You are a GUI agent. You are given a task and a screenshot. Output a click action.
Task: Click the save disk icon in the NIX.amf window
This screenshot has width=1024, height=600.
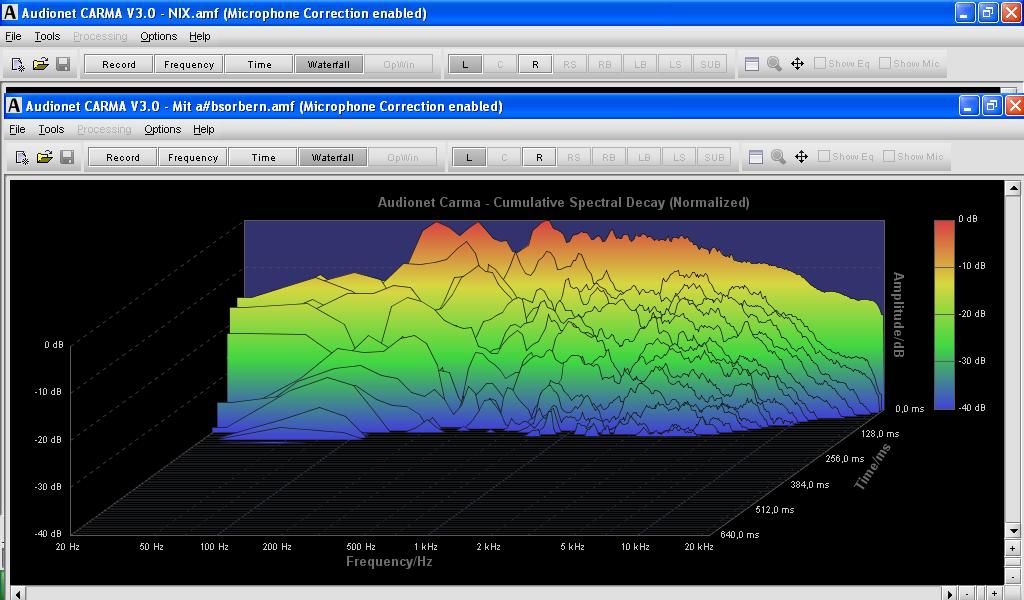pos(63,64)
